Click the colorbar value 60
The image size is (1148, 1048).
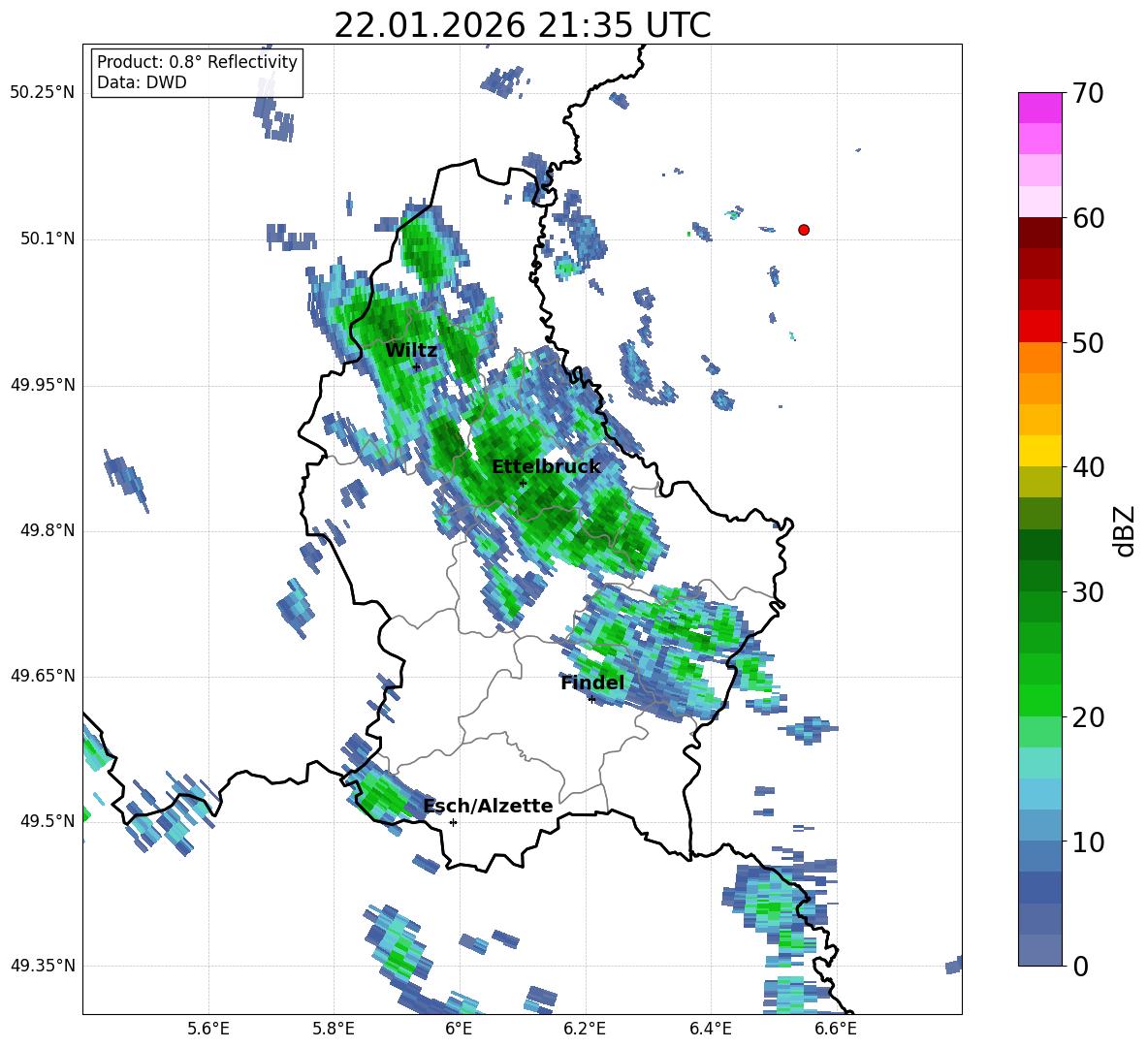[x=1088, y=218]
